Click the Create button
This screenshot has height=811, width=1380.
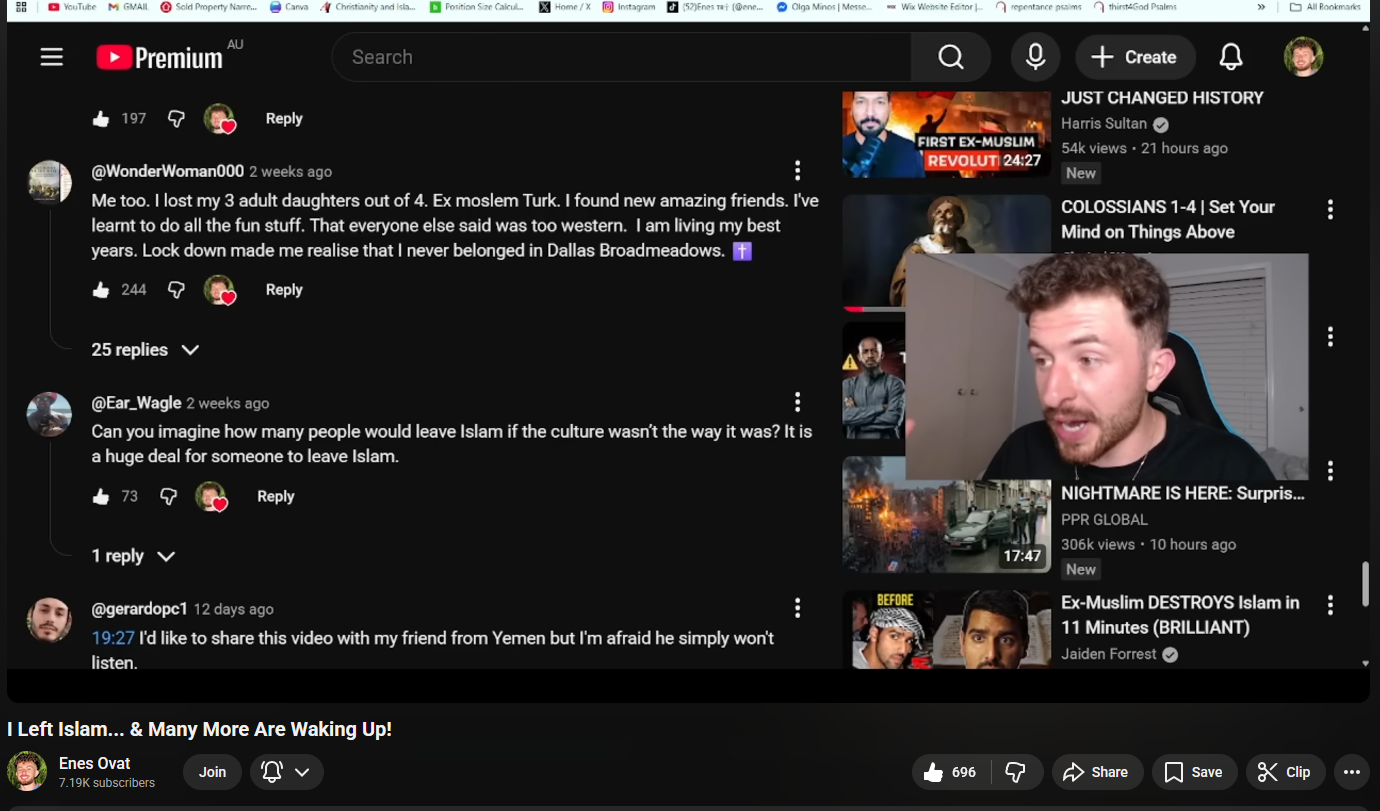pos(1135,57)
